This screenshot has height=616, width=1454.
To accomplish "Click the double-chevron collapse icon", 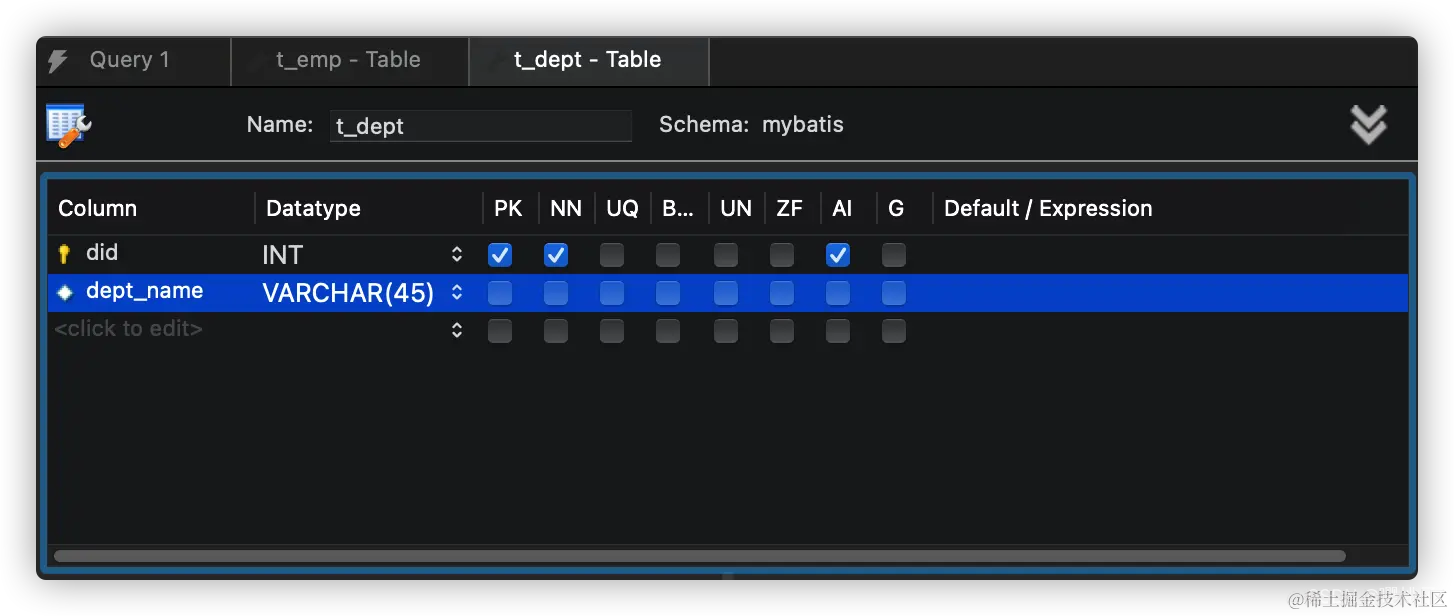I will [1368, 125].
